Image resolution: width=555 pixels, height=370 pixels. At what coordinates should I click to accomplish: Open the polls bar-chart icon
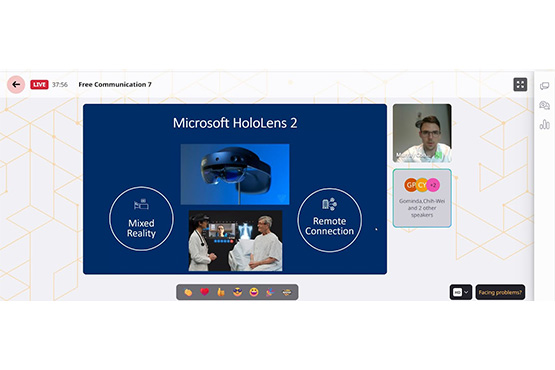(x=544, y=124)
